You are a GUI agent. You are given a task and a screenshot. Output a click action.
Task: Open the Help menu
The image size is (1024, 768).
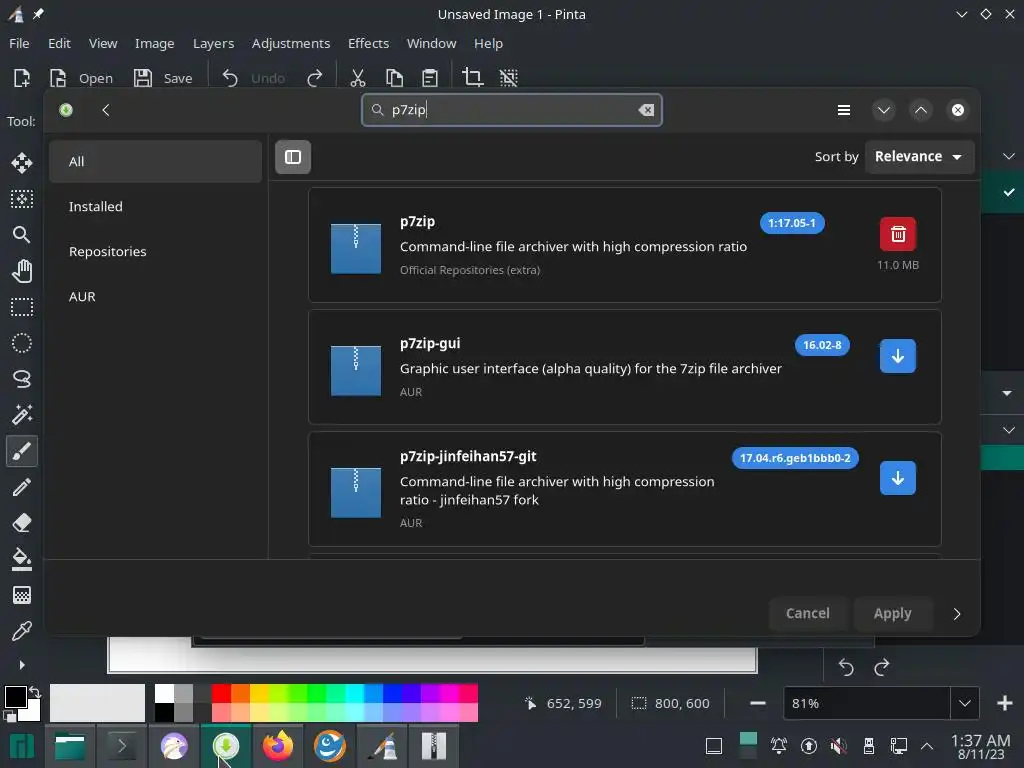488,43
